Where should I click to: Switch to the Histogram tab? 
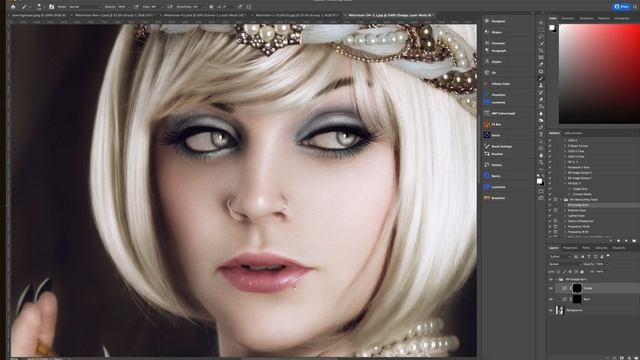pyautogui.click(x=622, y=18)
